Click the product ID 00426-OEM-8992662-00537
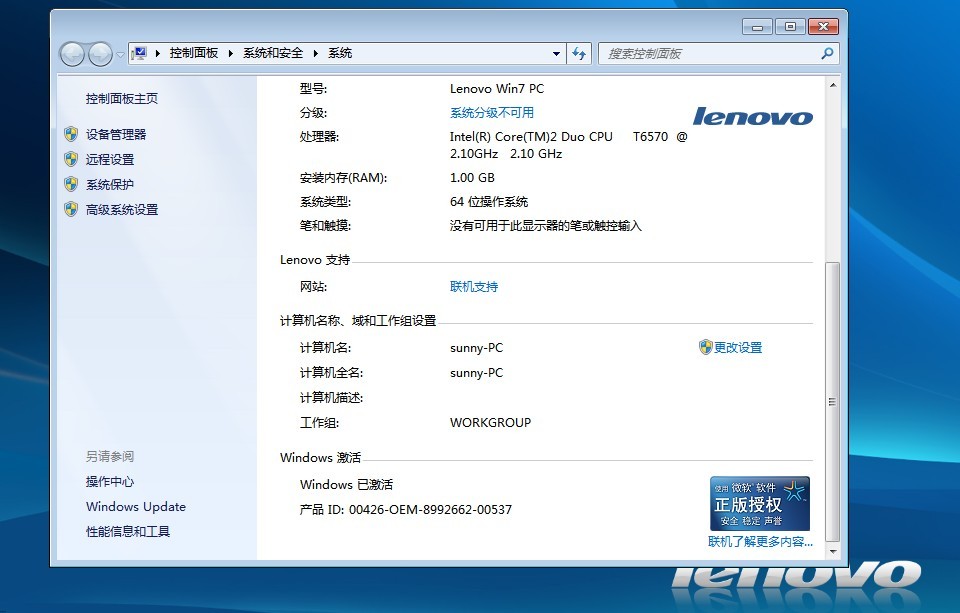This screenshot has width=960, height=613. pyautogui.click(x=430, y=510)
